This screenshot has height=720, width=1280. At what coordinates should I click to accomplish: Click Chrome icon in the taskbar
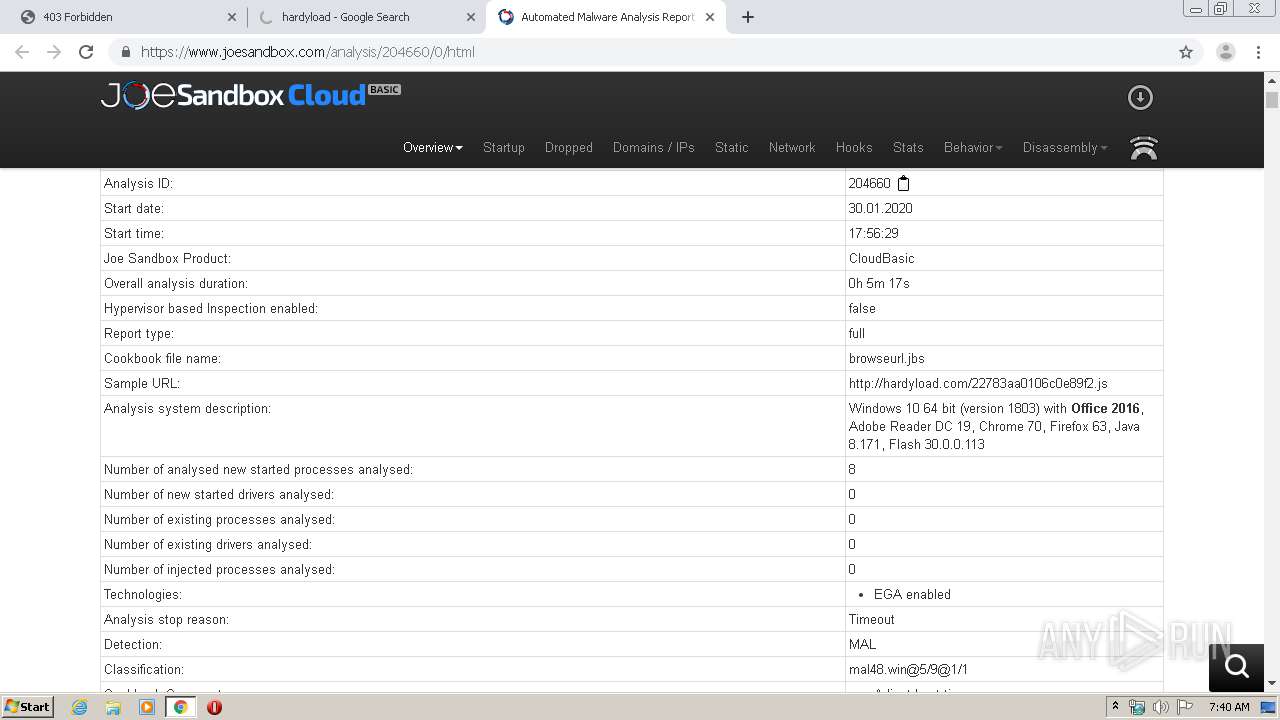pyautogui.click(x=180, y=707)
